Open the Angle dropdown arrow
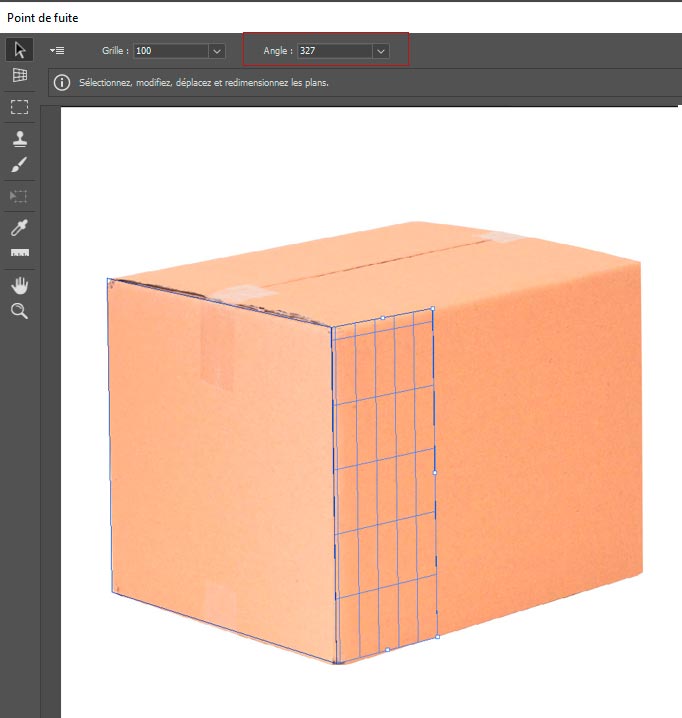Viewport: 682px width, 718px height. 380,50
